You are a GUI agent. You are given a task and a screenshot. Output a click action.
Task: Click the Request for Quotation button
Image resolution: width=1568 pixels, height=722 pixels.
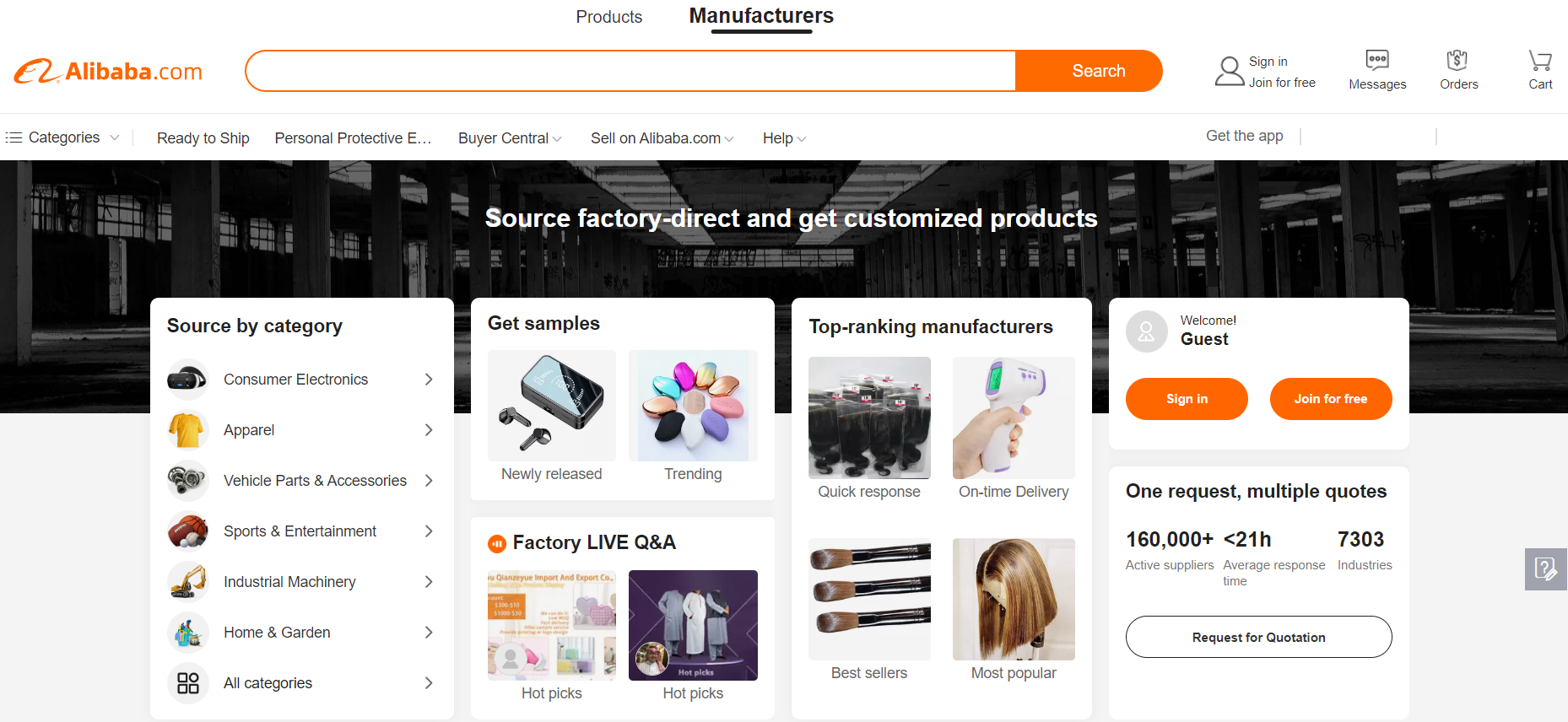tap(1258, 637)
